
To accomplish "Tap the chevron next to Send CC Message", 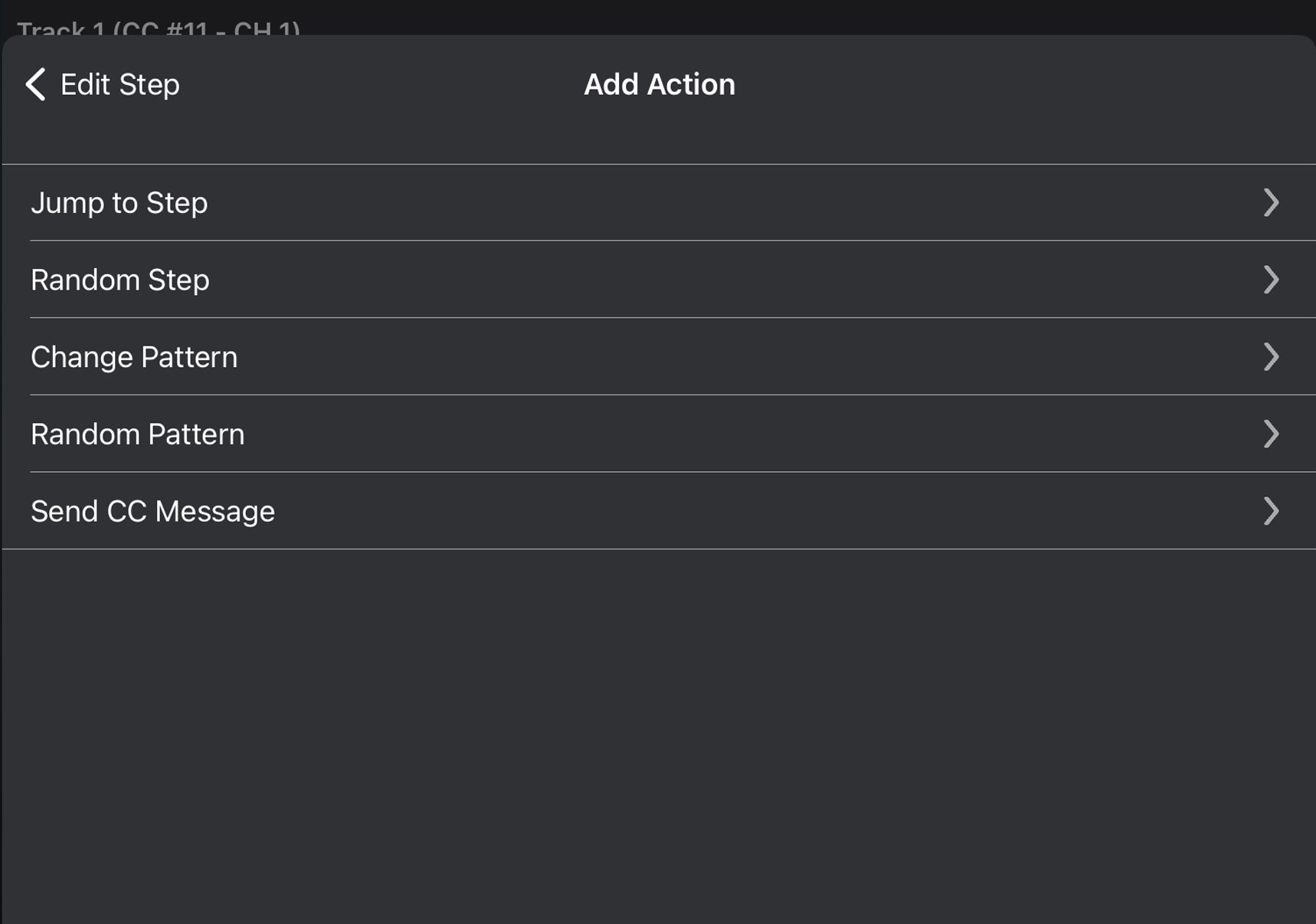I will pyautogui.click(x=1272, y=511).
